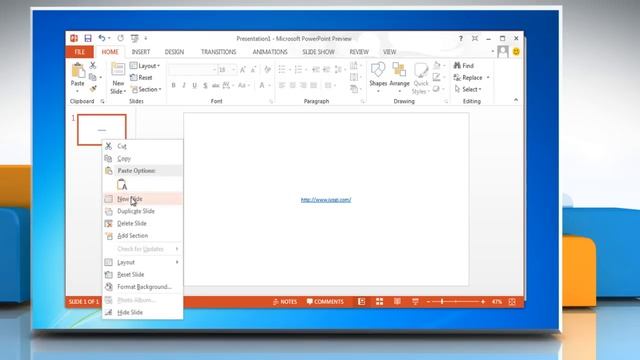Click the smiley feedback icon

(x=516, y=52)
